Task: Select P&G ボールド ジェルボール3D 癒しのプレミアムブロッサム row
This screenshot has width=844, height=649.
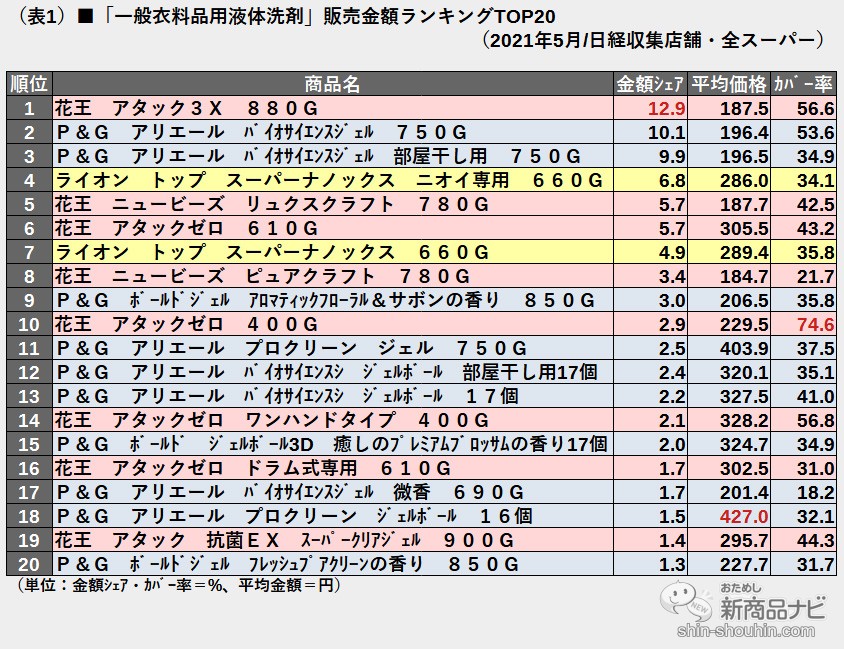Action: (421, 444)
